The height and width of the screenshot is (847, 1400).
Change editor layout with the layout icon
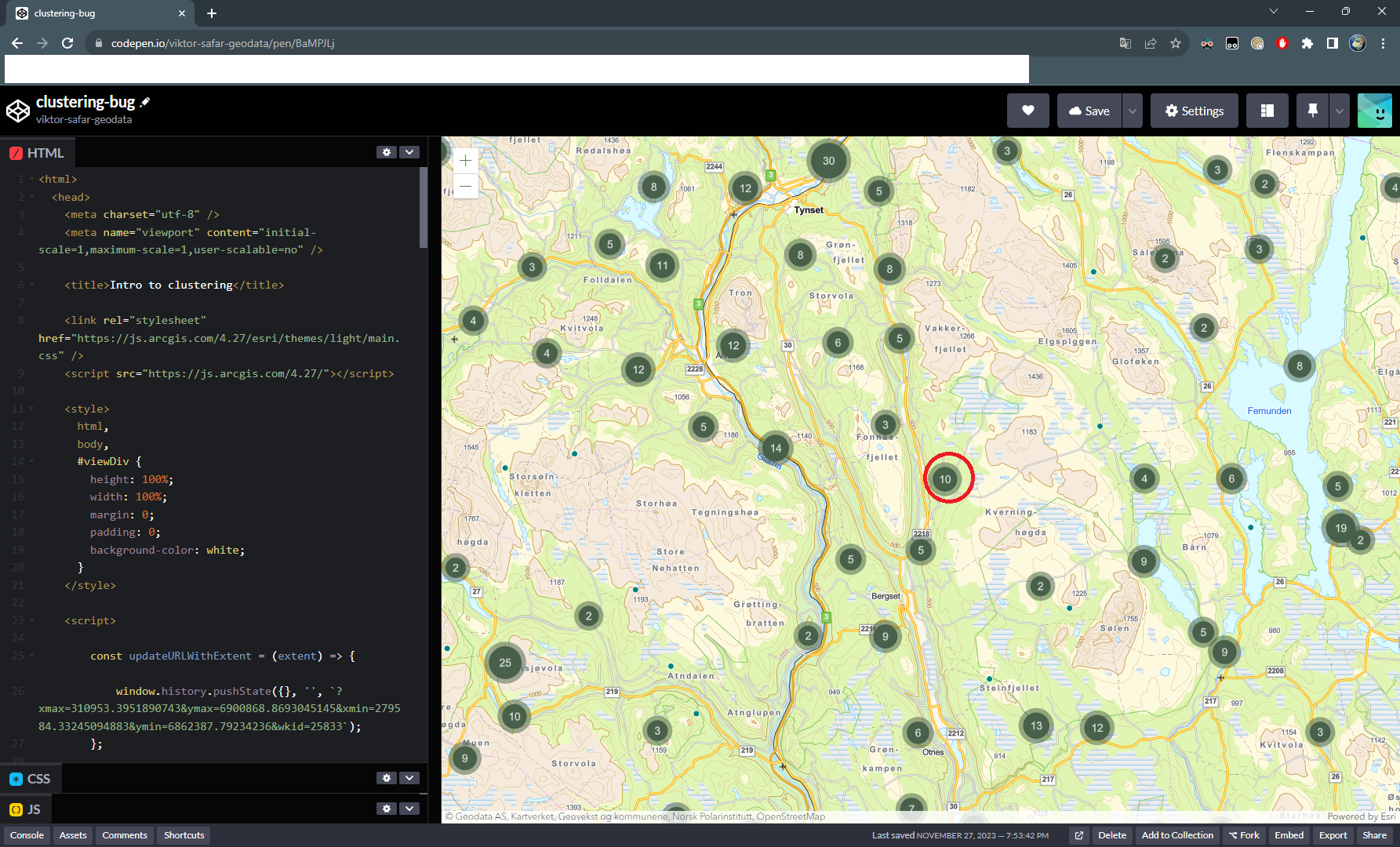pos(1267,111)
